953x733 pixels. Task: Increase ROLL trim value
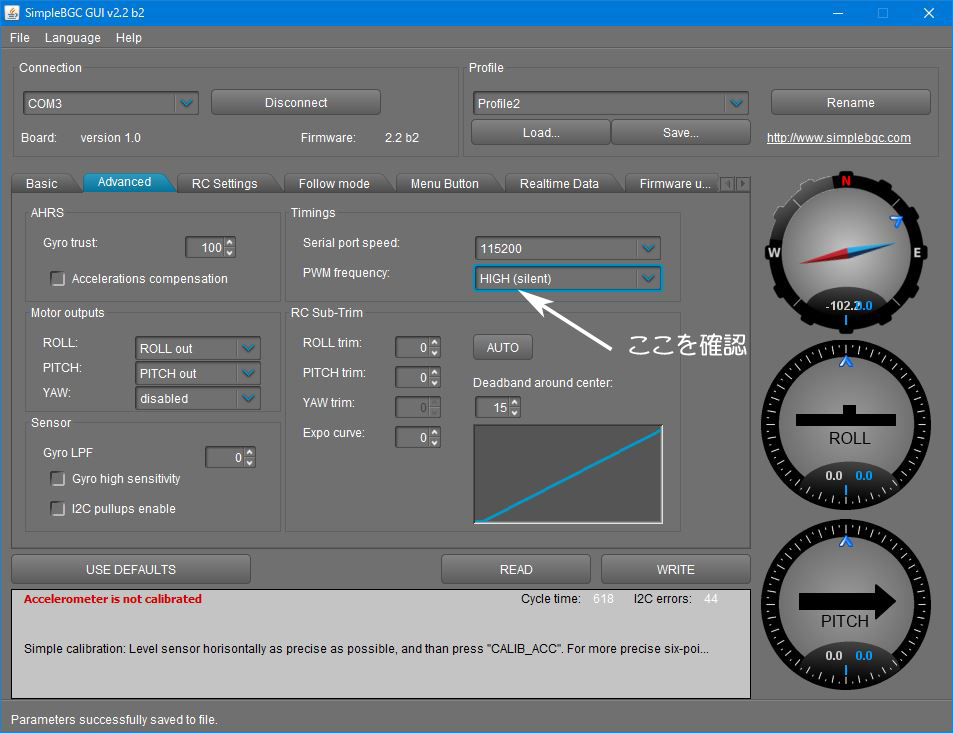(x=435, y=343)
